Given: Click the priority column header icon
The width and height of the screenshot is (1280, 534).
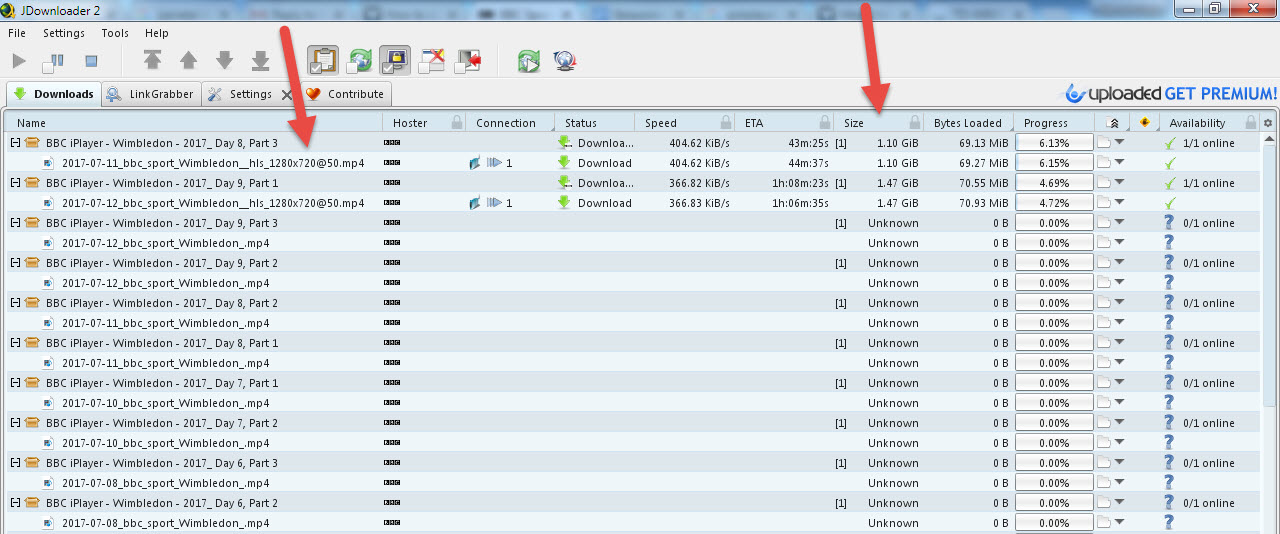Looking at the screenshot, I should pyautogui.click(x=1114, y=123).
